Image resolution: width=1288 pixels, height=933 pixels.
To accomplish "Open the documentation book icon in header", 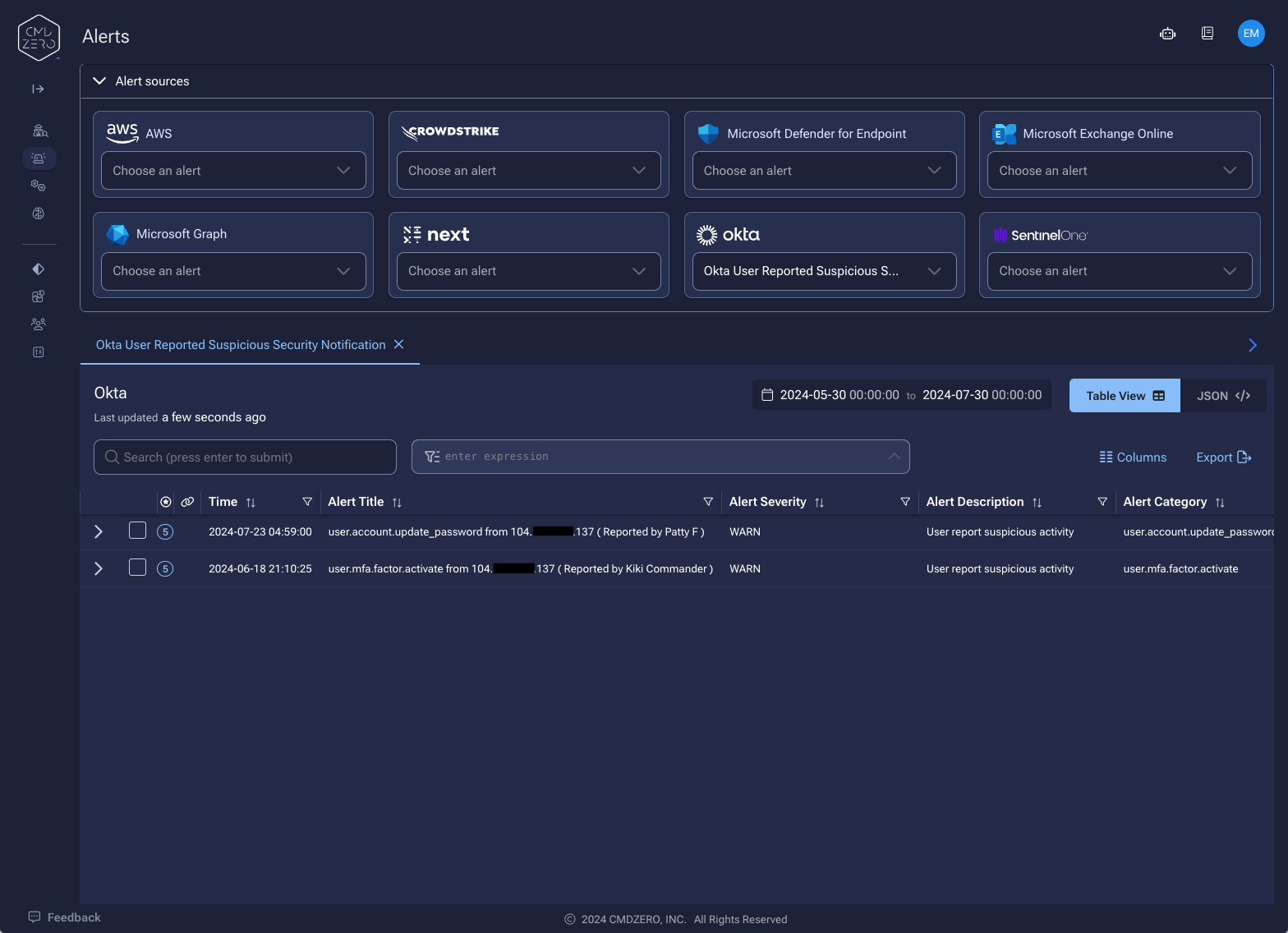I will click(1207, 34).
